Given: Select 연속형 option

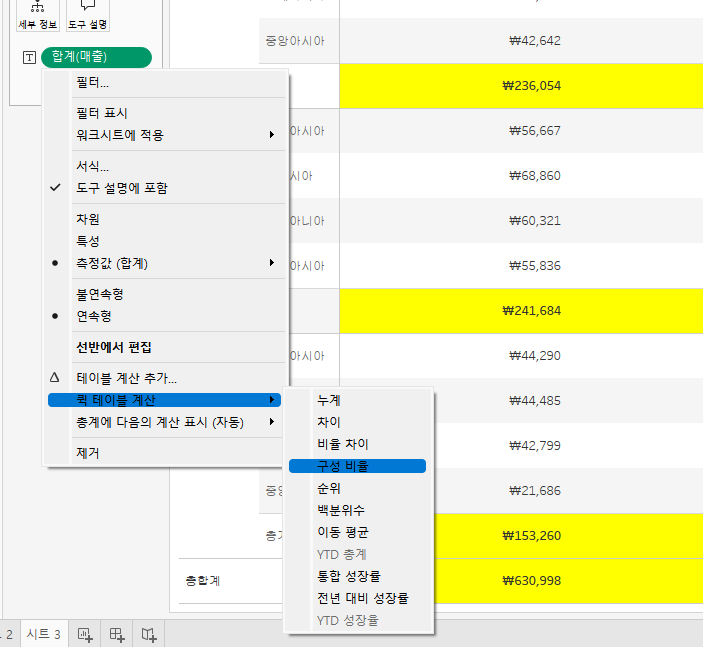Looking at the screenshot, I should tap(166, 316).
